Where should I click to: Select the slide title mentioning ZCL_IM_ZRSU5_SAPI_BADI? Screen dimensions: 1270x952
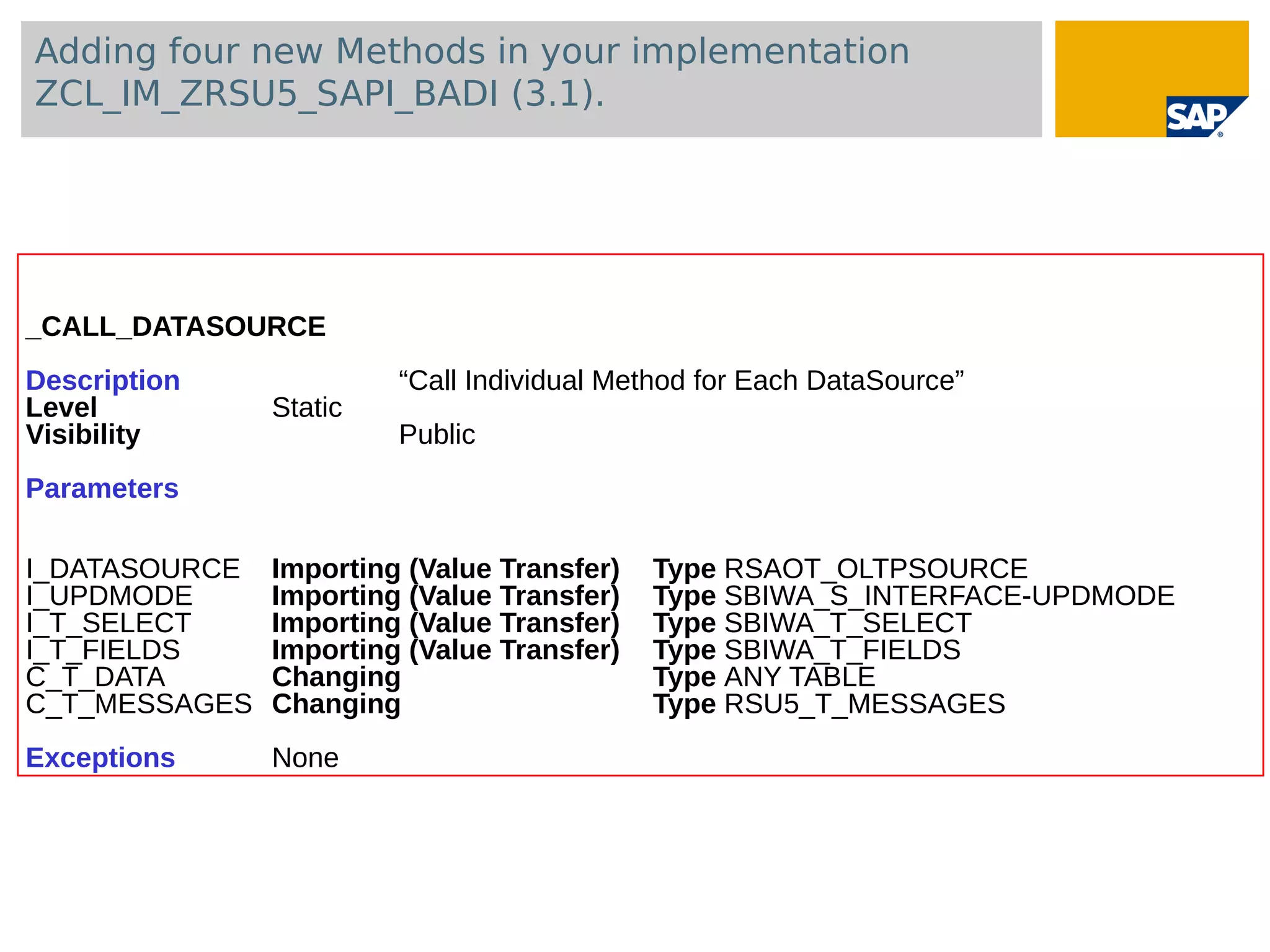[x=472, y=72]
